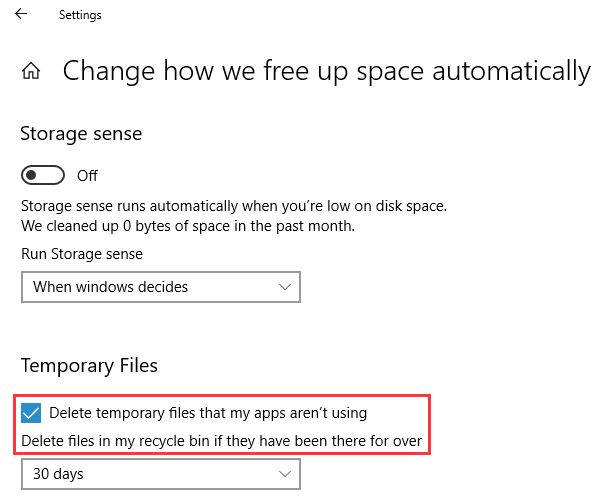
Task: Click the Change how we free up space heading
Action: pyautogui.click(x=327, y=71)
